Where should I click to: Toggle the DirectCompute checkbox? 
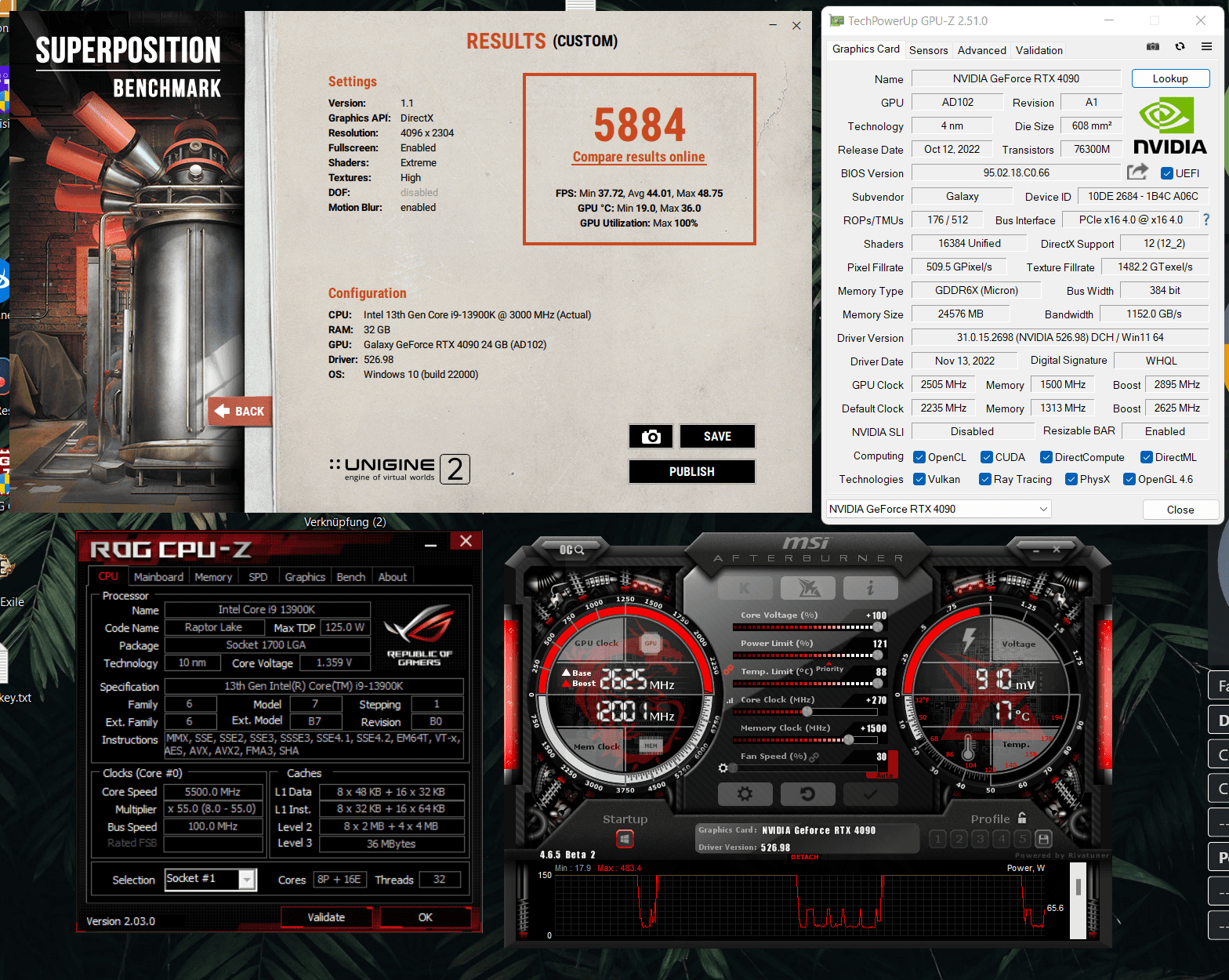1046,457
